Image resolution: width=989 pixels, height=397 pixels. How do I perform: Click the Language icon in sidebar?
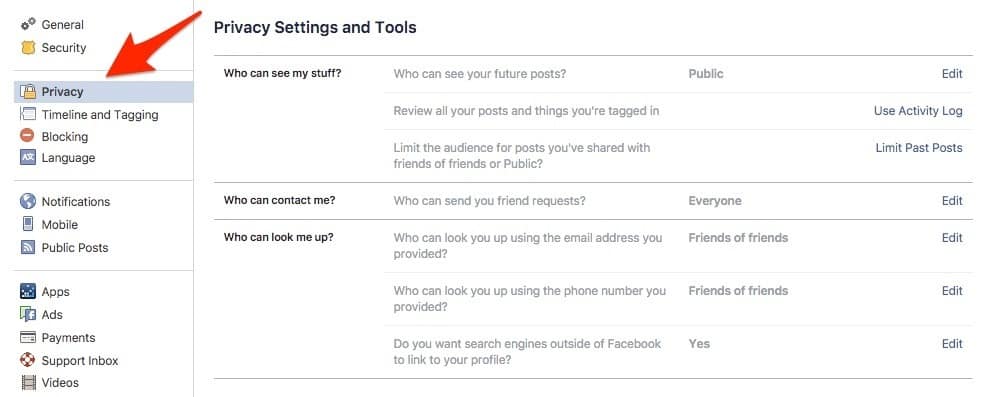point(28,158)
